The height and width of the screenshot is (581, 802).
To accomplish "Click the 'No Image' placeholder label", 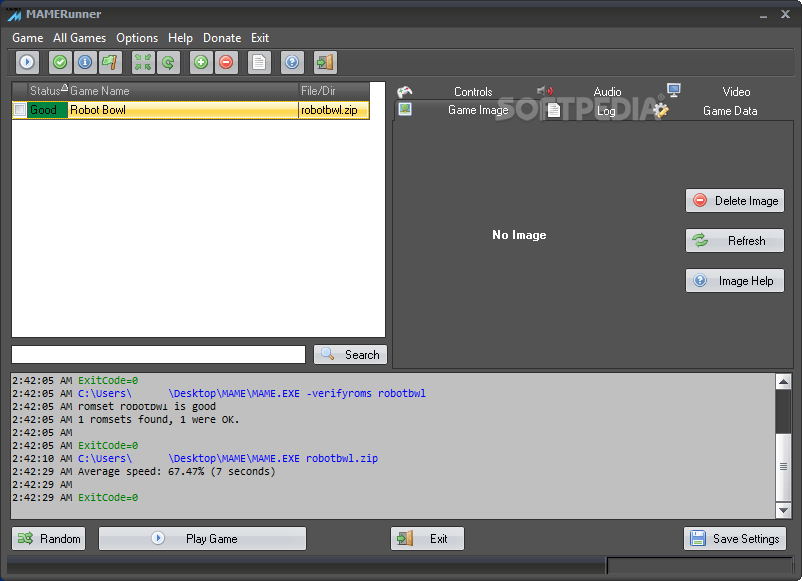I will tap(519, 235).
